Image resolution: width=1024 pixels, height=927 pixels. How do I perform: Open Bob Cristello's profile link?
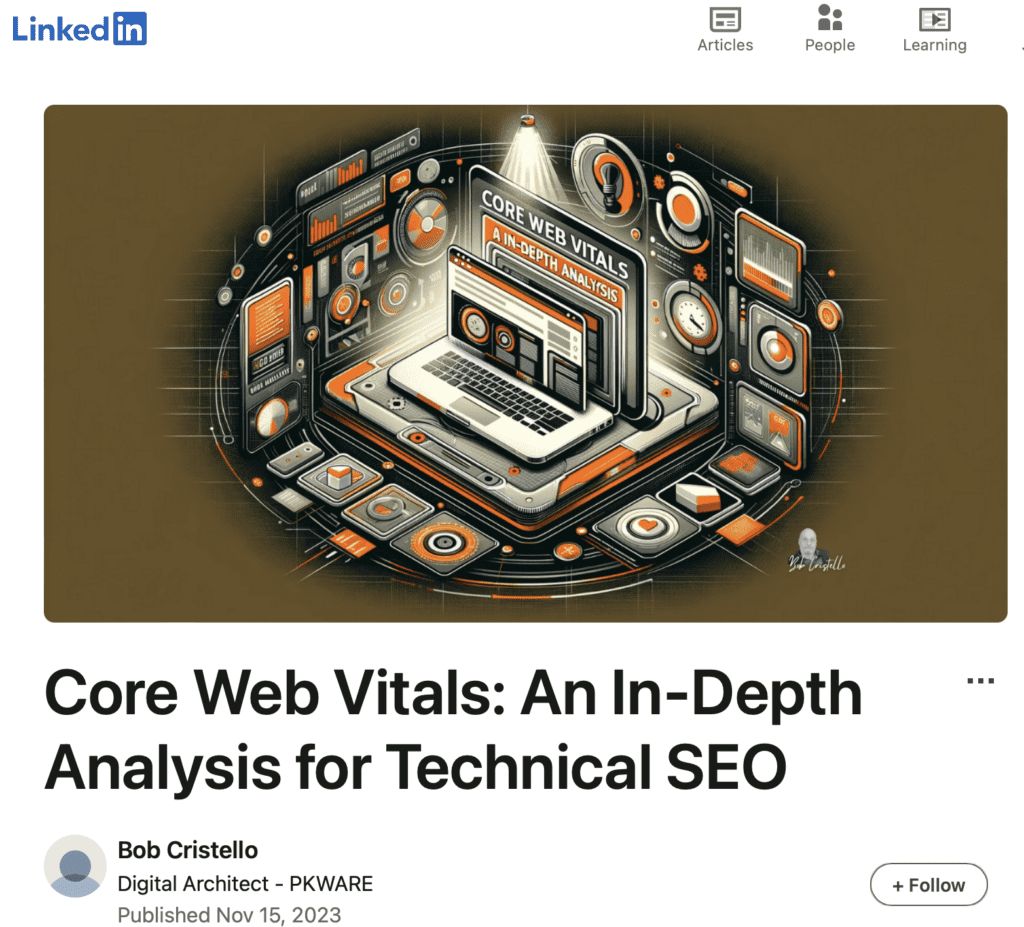click(x=187, y=849)
